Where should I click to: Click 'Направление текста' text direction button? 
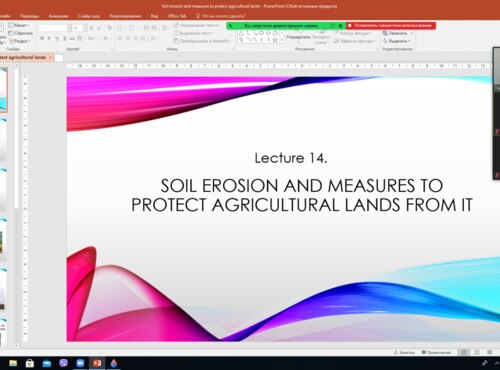[x=197, y=25]
